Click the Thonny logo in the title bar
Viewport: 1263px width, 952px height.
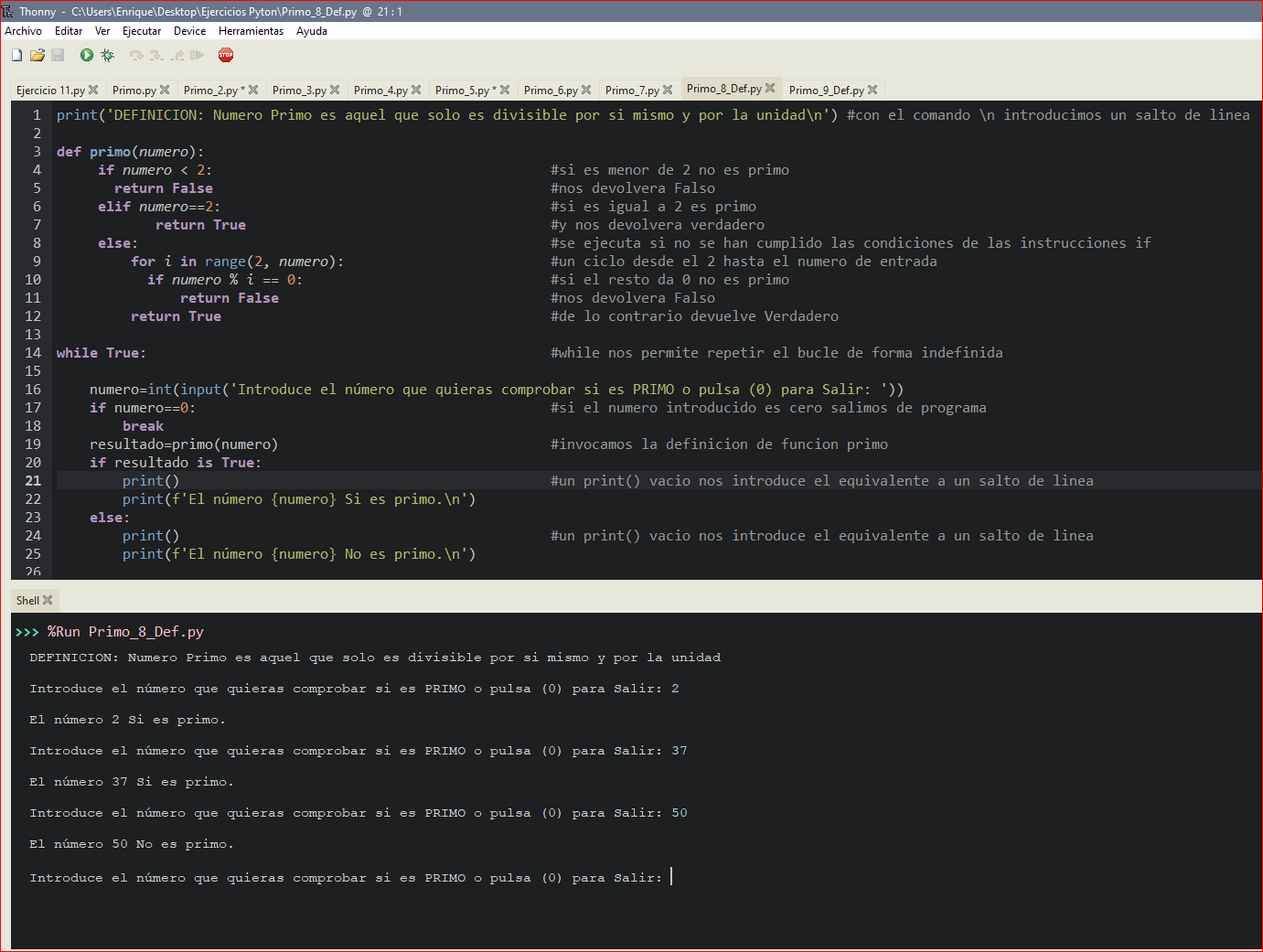pyautogui.click(x=8, y=10)
